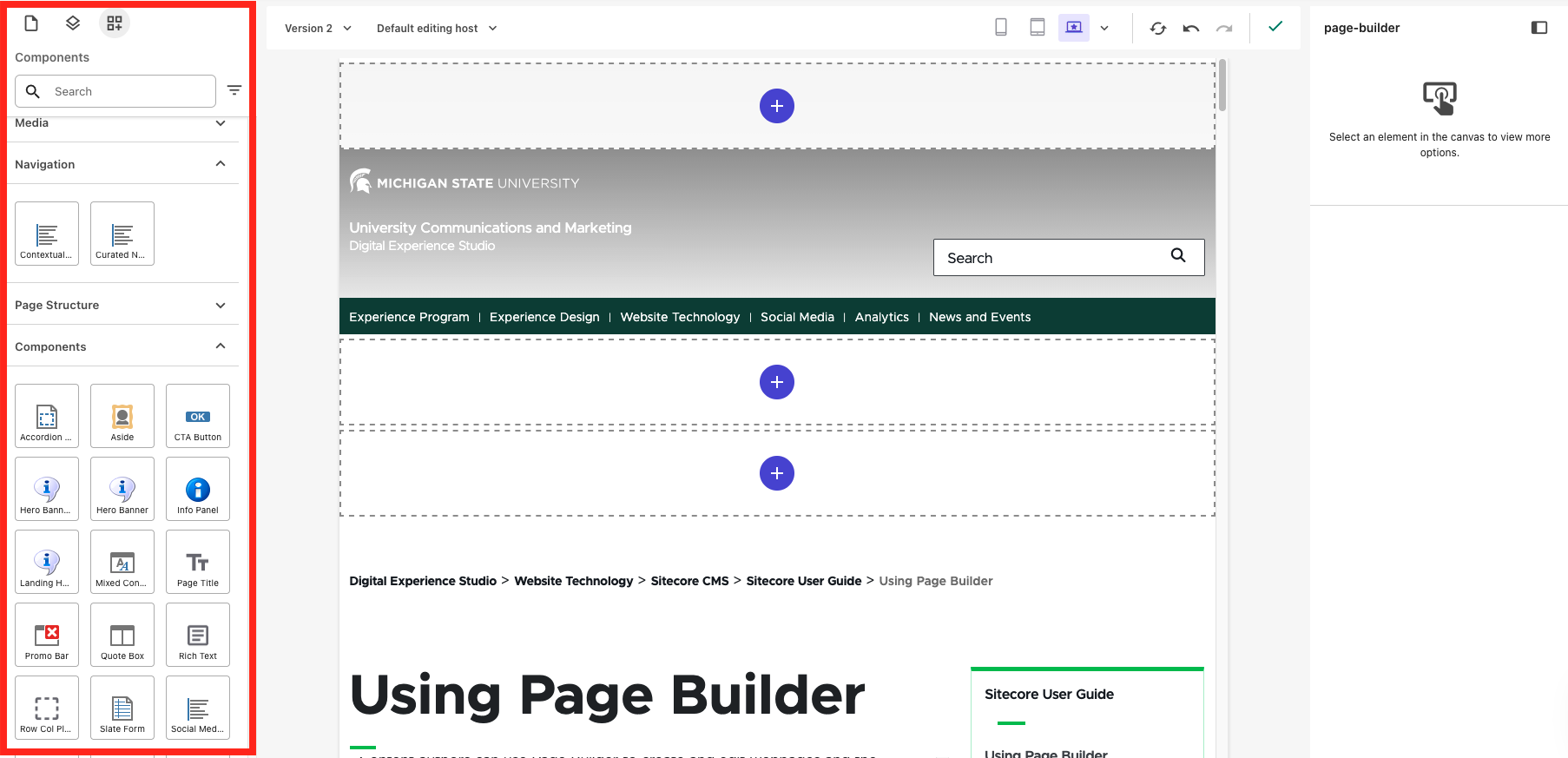Open the Layers tab icon

coord(73,23)
